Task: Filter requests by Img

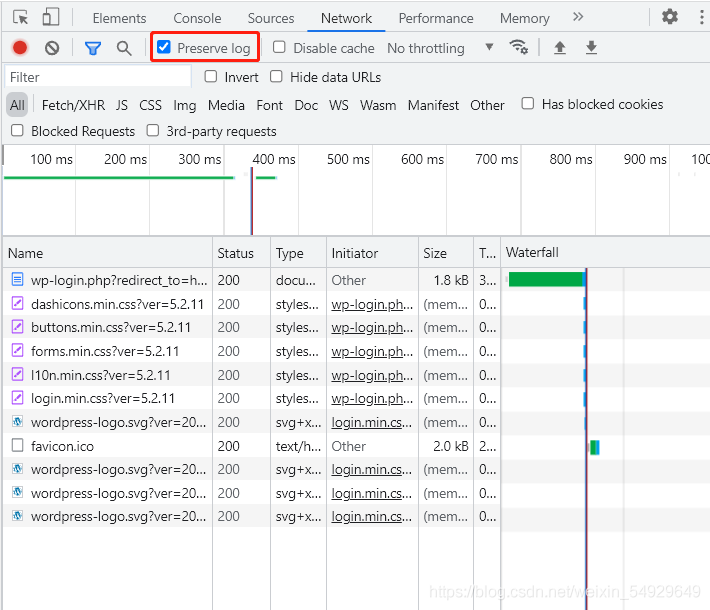Action: pyautogui.click(x=185, y=105)
